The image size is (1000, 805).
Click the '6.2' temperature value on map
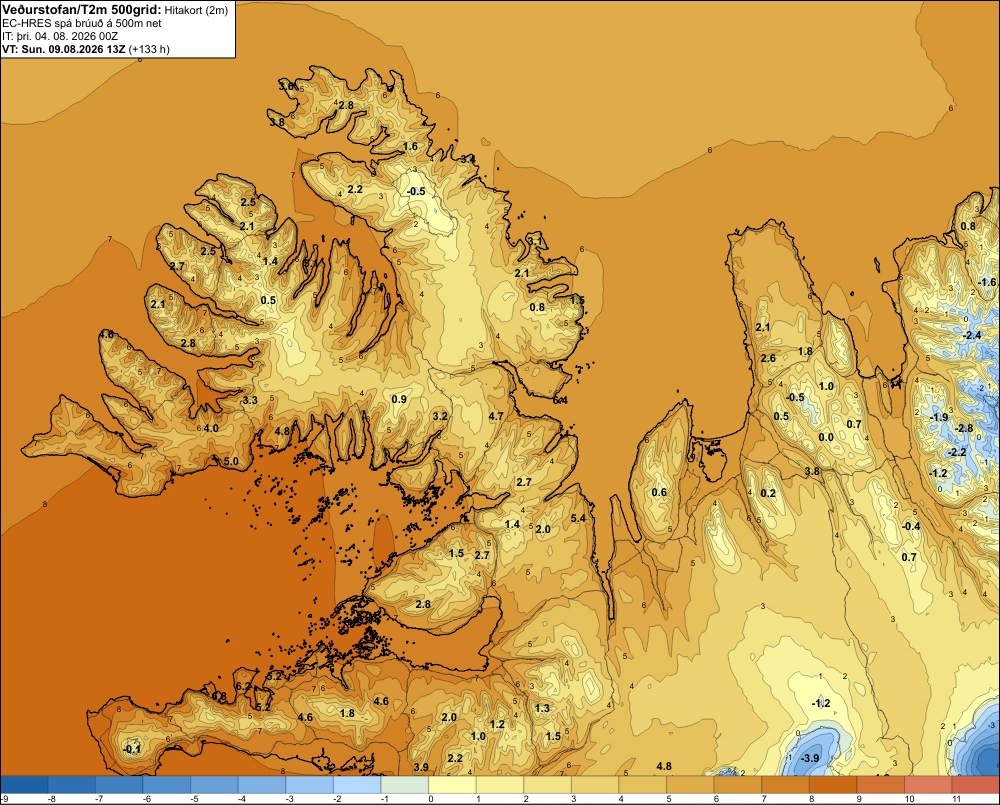[x=243, y=686]
